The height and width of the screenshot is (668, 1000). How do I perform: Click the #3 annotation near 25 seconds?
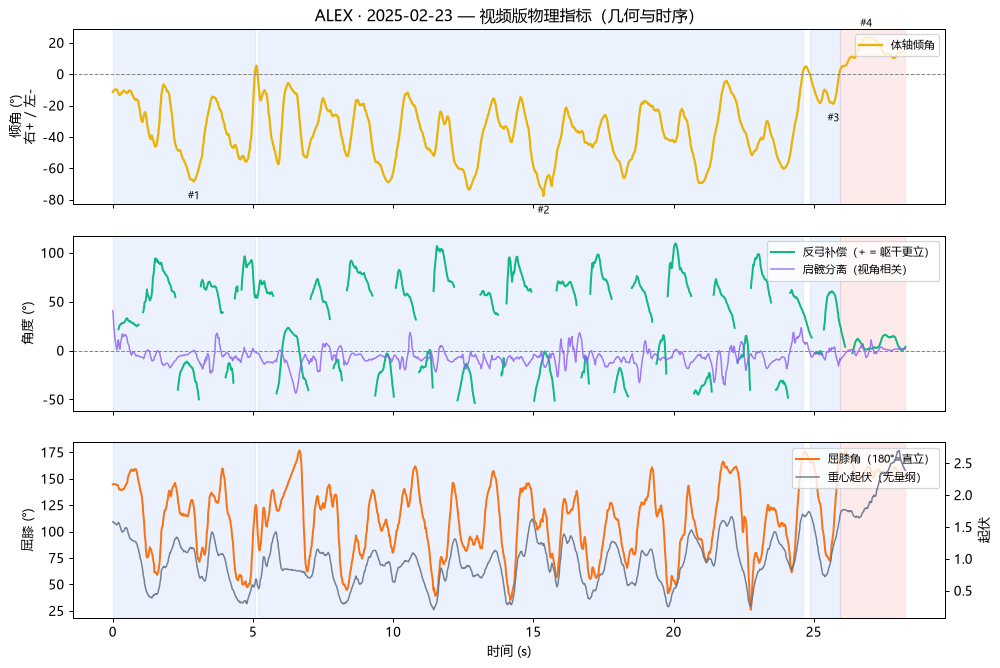tap(833, 117)
